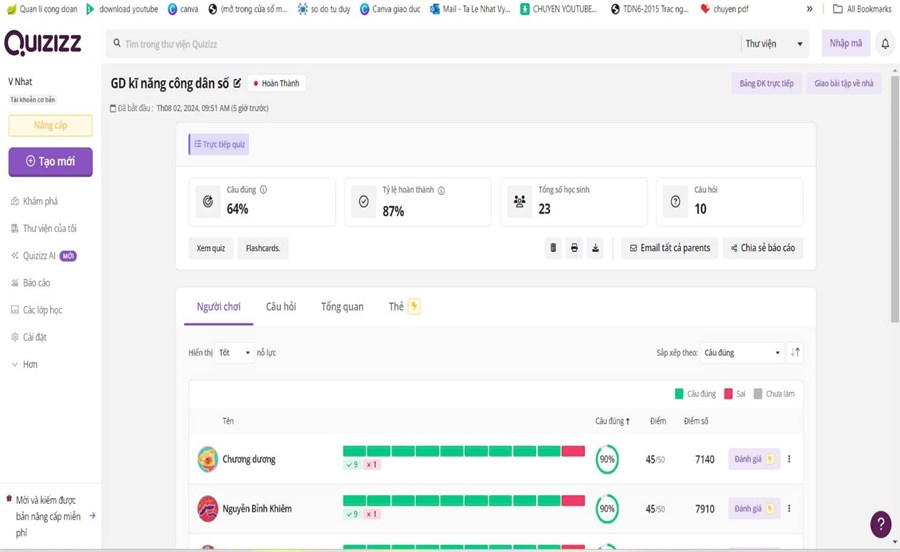Click the info icon beside Câu đúng
The image size is (900, 552).
[263, 189]
